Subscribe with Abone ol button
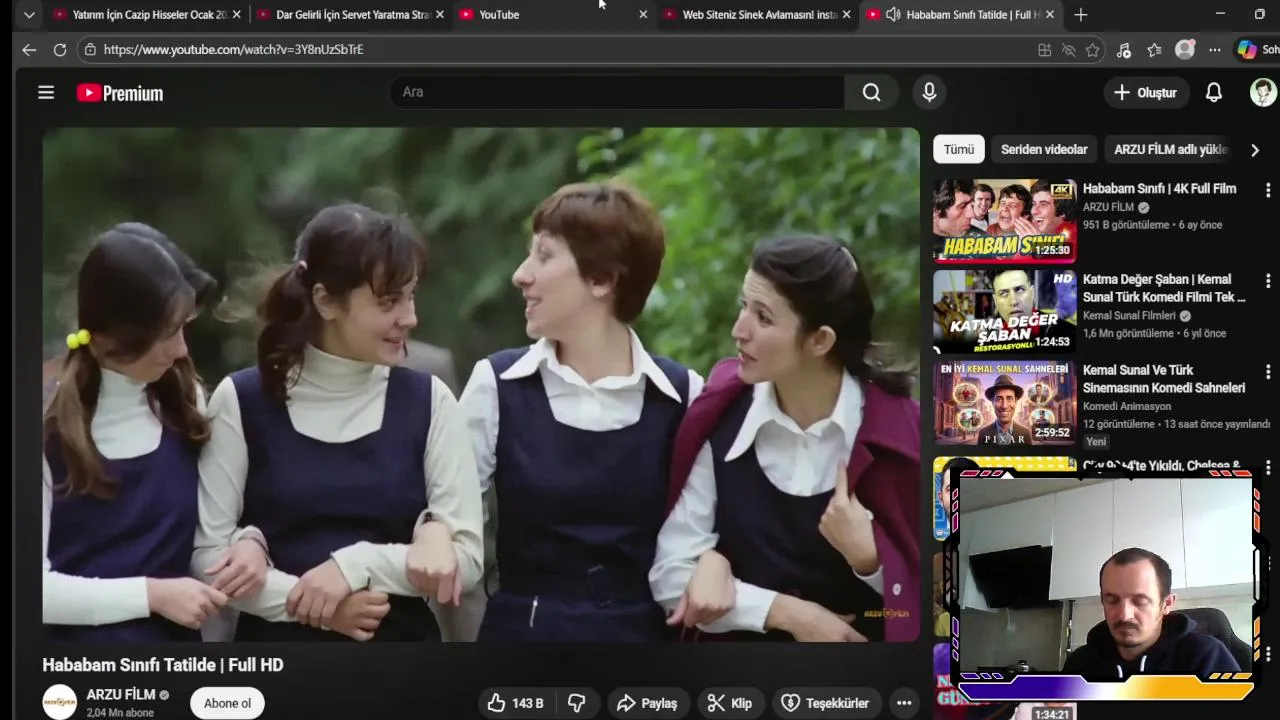 coord(227,703)
